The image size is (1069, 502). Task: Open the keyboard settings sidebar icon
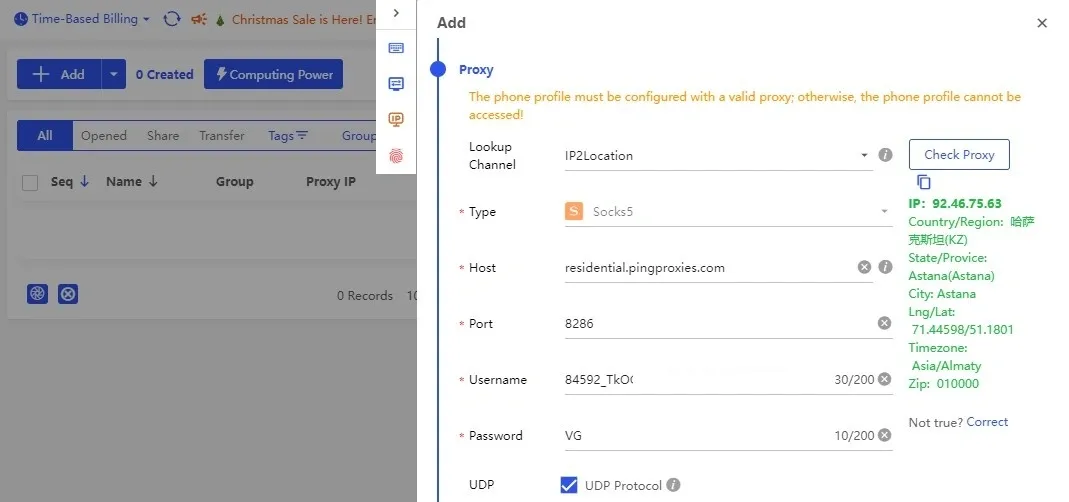click(x=396, y=48)
